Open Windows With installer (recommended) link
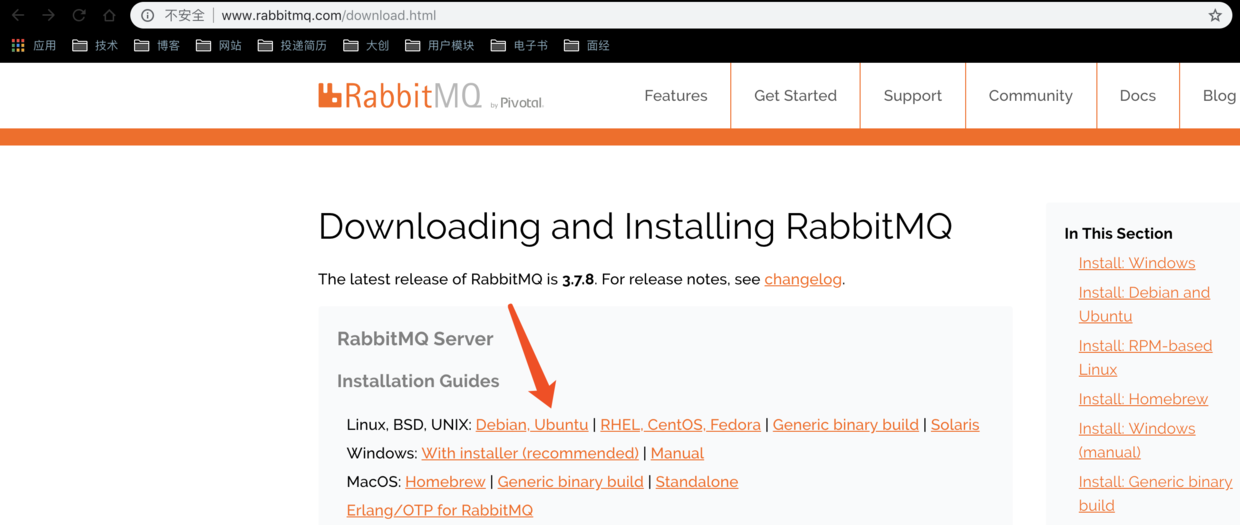The image size is (1240, 525). [x=530, y=453]
